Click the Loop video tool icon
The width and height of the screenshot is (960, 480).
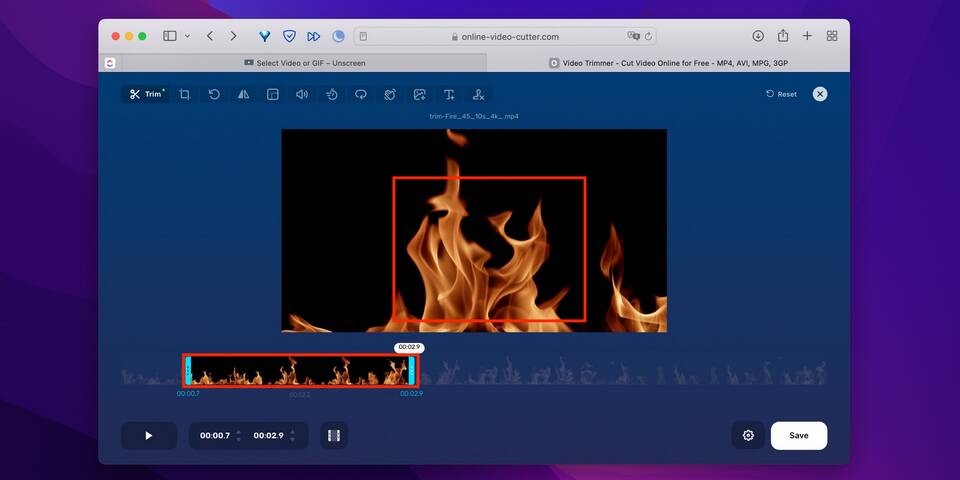click(361, 94)
